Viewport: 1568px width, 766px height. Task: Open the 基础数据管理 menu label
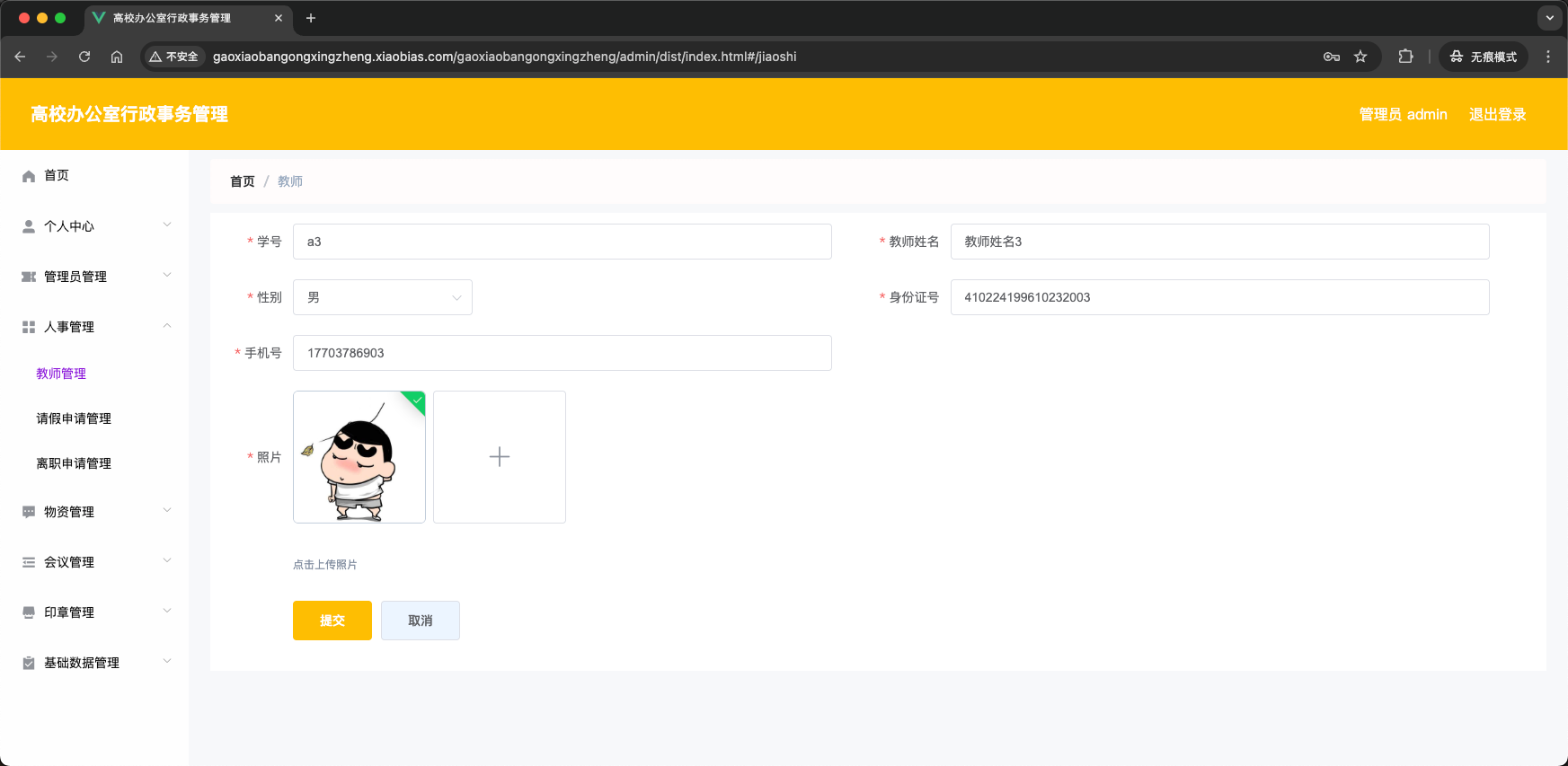pyautogui.click(x=82, y=663)
